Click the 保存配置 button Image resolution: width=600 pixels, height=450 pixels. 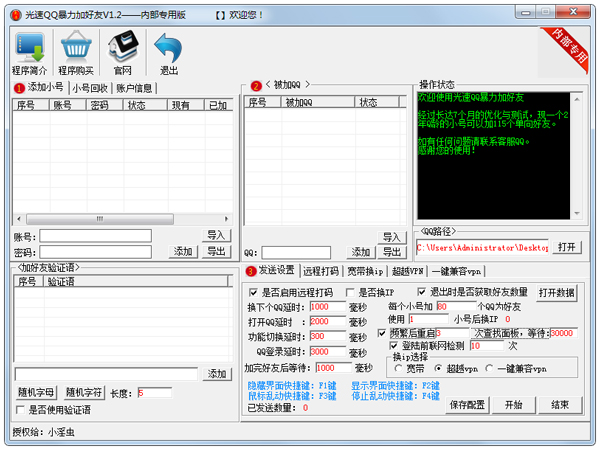pos(467,405)
